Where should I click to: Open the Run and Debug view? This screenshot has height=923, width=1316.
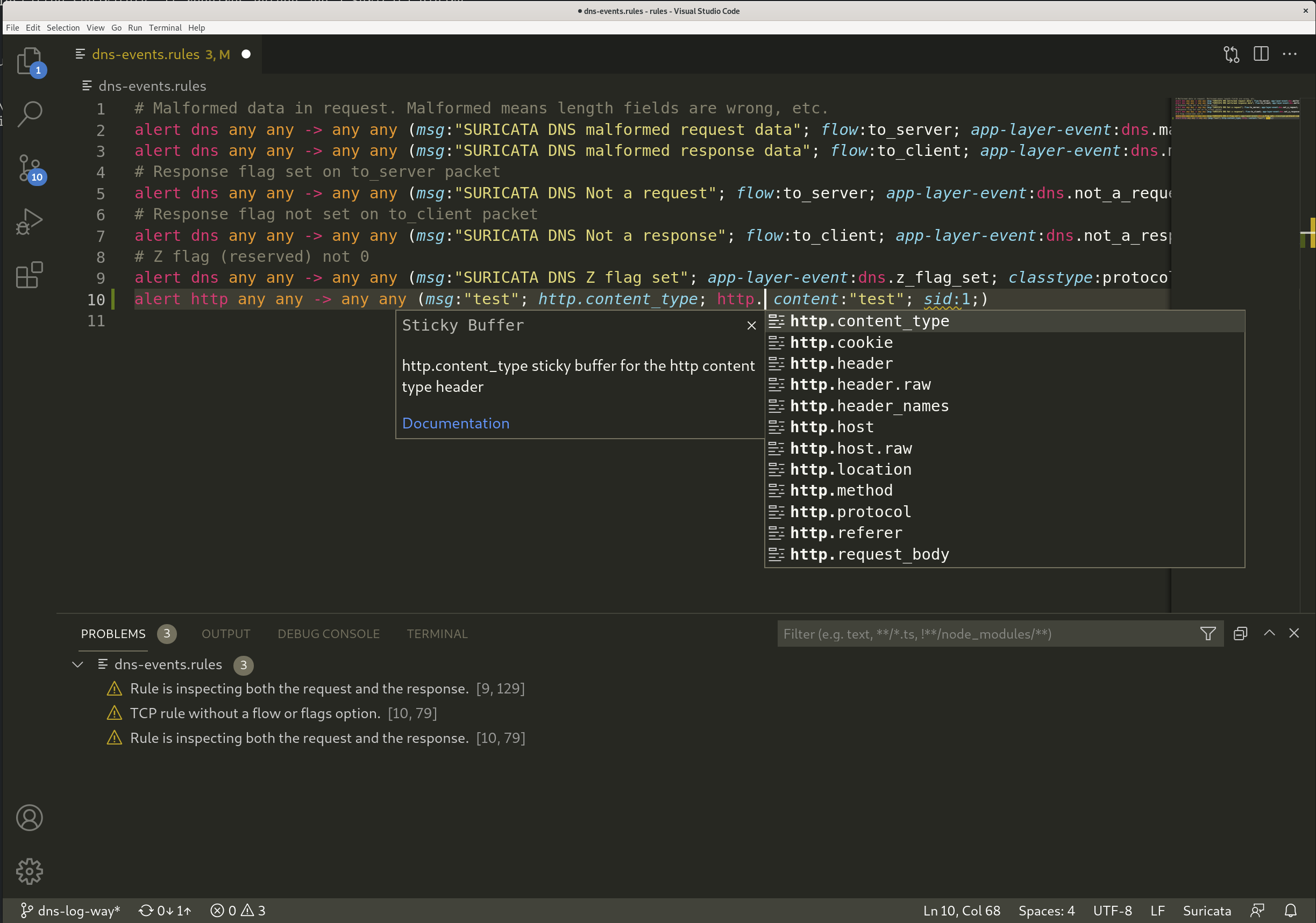point(29,221)
